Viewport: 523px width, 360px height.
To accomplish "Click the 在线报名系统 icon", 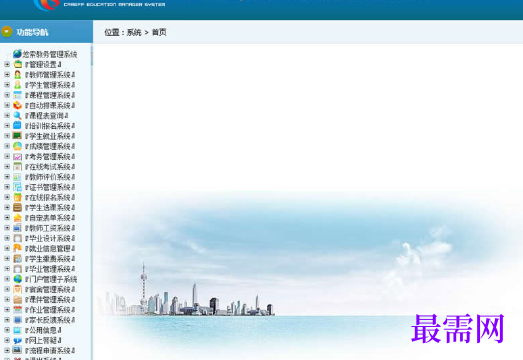I will [x=17, y=197].
